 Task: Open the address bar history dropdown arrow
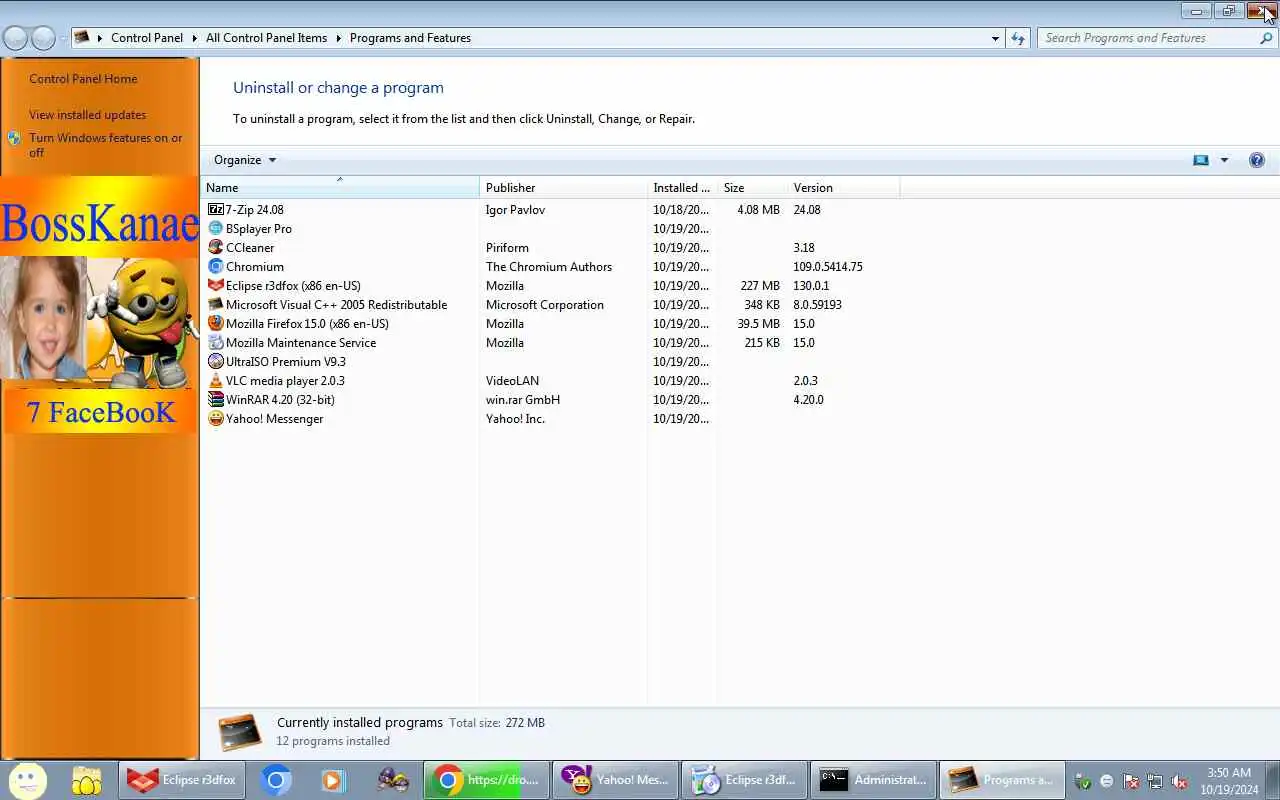995,38
